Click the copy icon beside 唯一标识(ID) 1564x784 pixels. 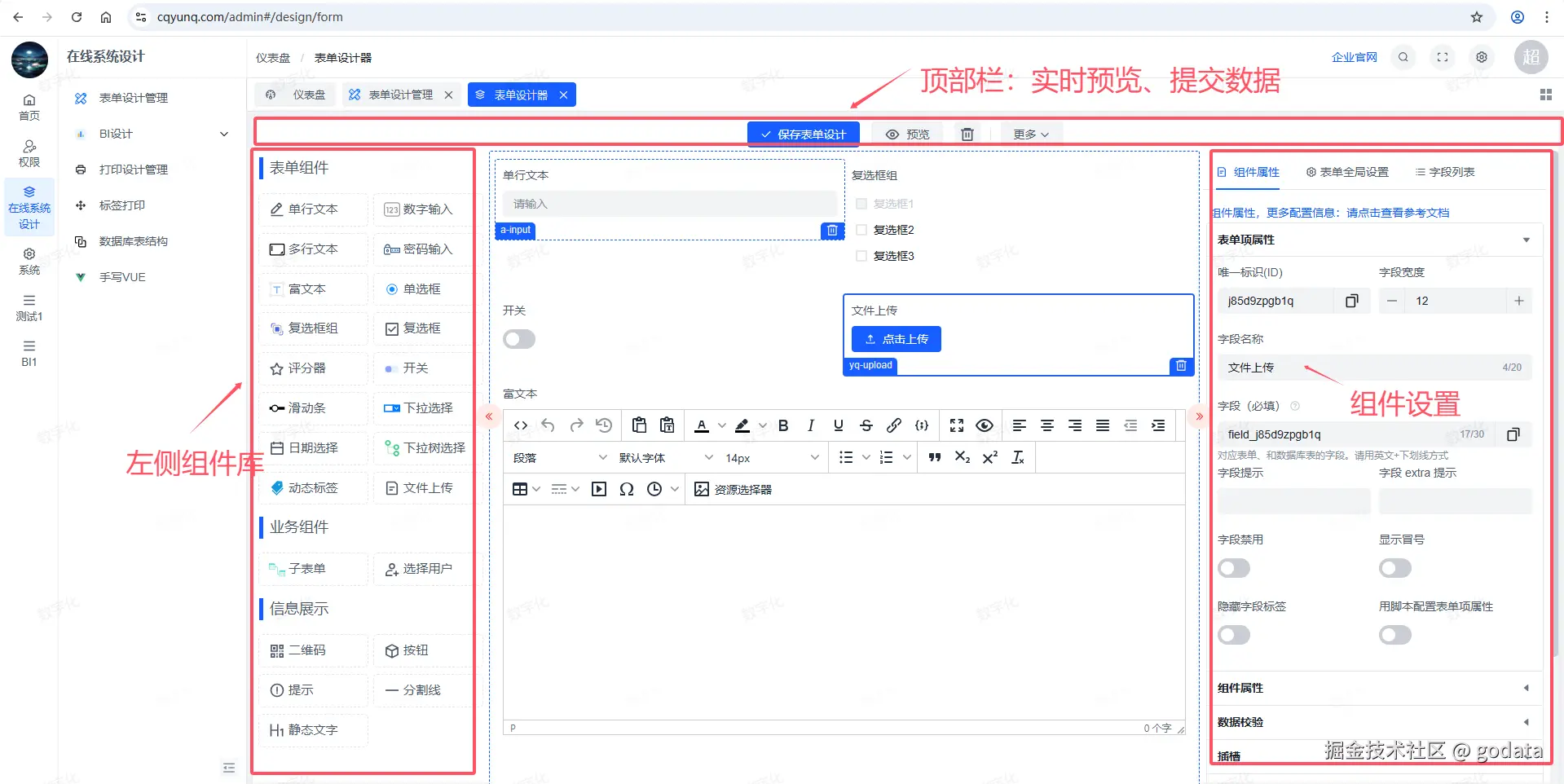click(x=1351, y=301)
